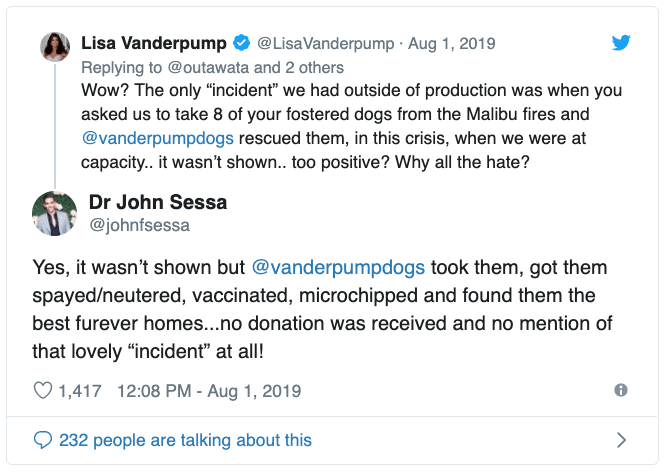Viewport: 669px width, 474px height.
Task: Open the 12:08 PM - Aug 1, 2019 timestamp
Action: click(x=209, y=390)
